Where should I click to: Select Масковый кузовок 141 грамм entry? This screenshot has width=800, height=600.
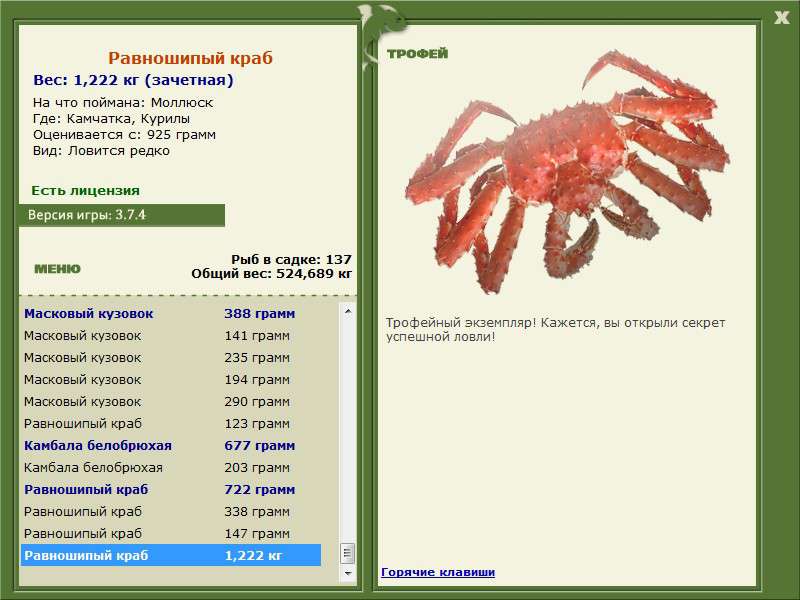point(171,336)
